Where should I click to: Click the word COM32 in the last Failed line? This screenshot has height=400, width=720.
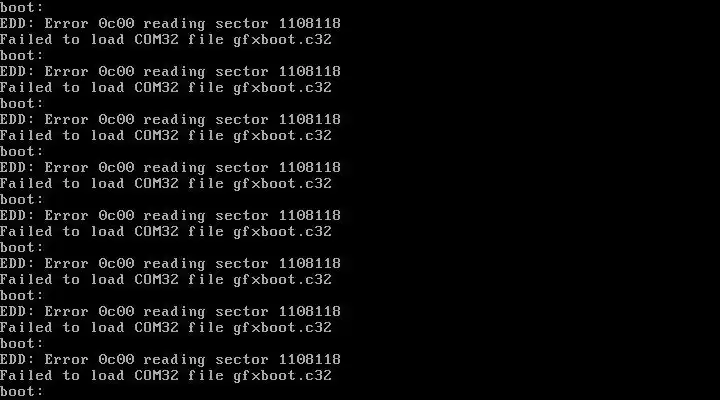click(156, 375)
